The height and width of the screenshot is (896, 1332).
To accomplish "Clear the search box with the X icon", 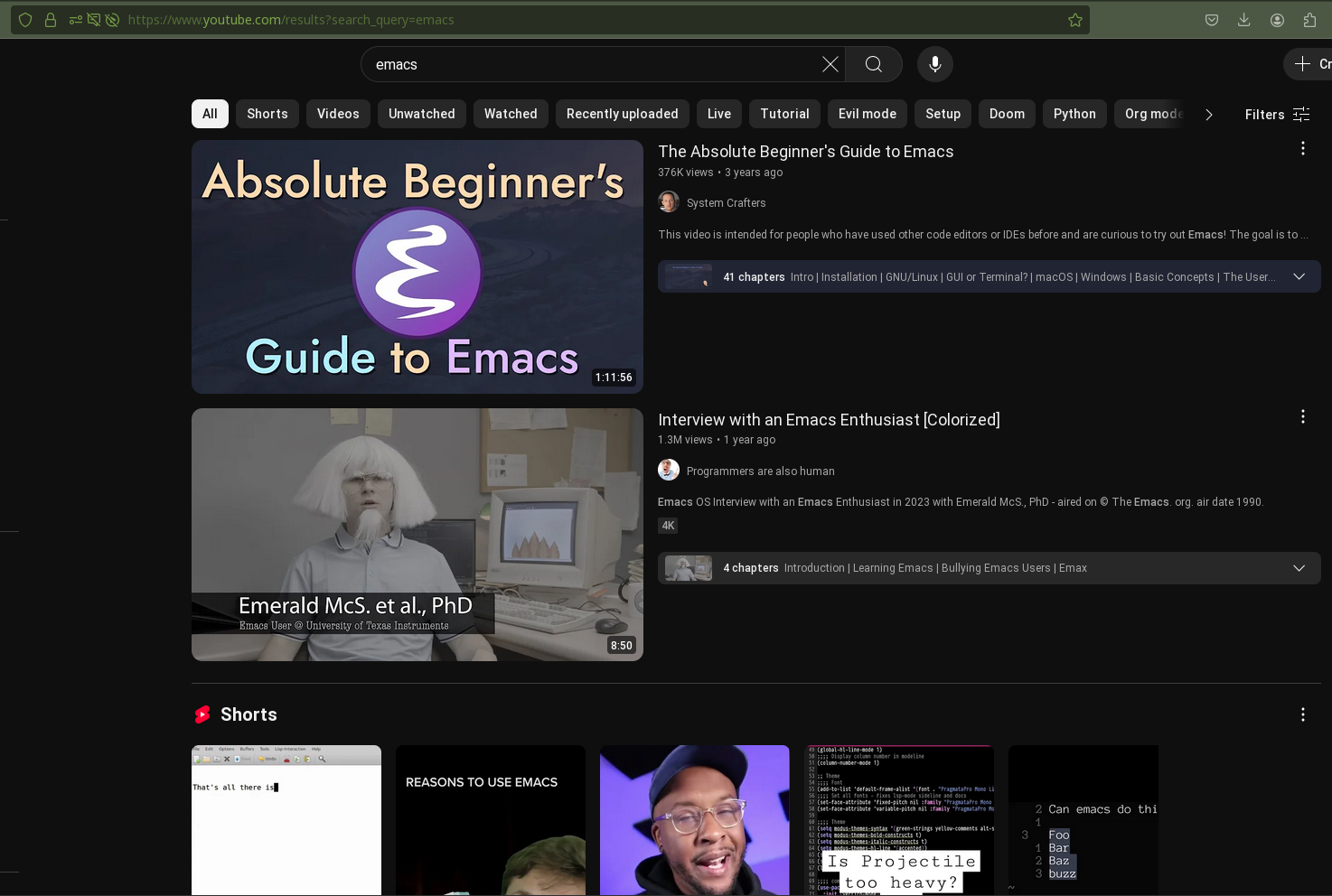I will click(x=830, y=64).
